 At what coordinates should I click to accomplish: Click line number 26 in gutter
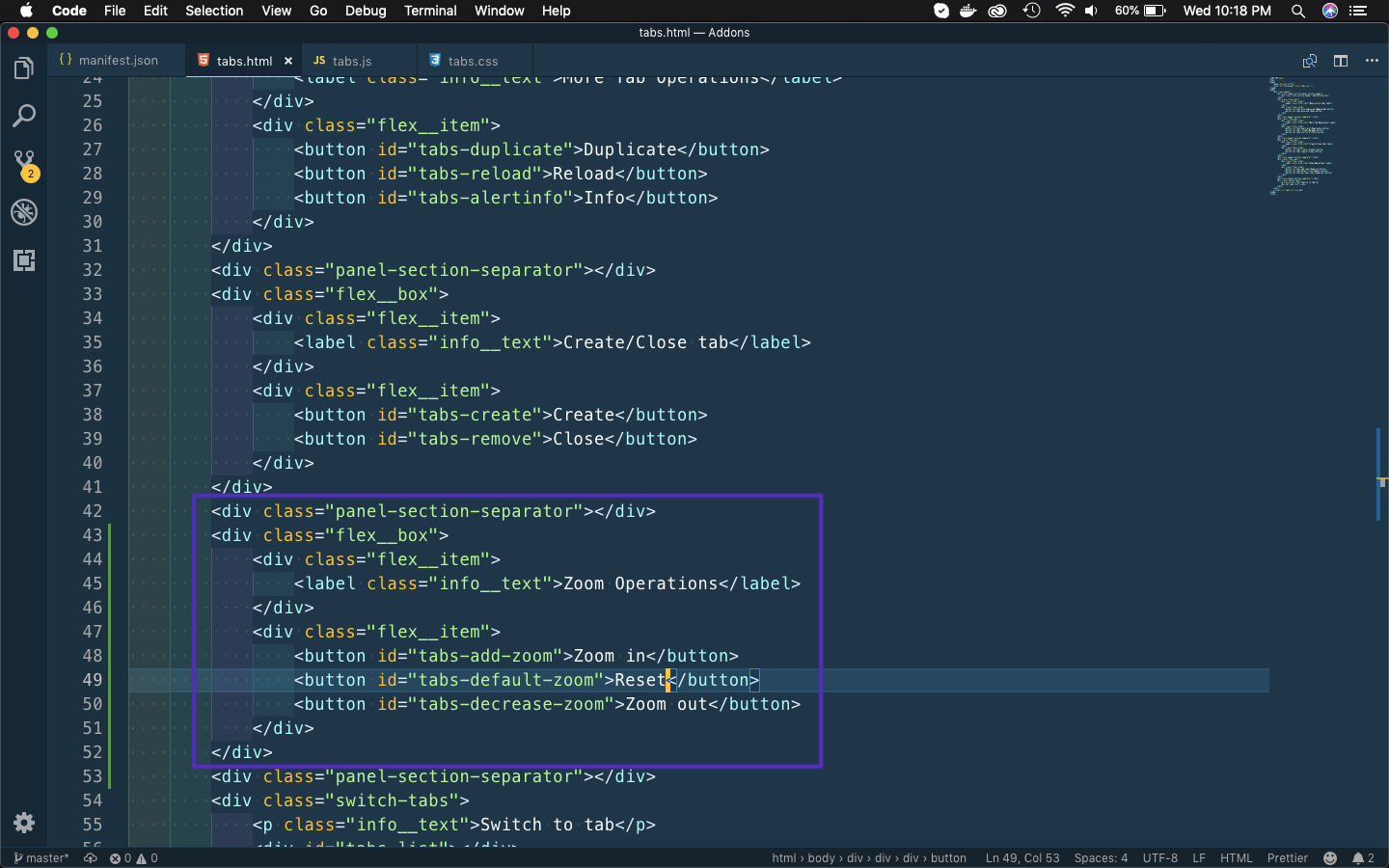(x=92, y=125)
